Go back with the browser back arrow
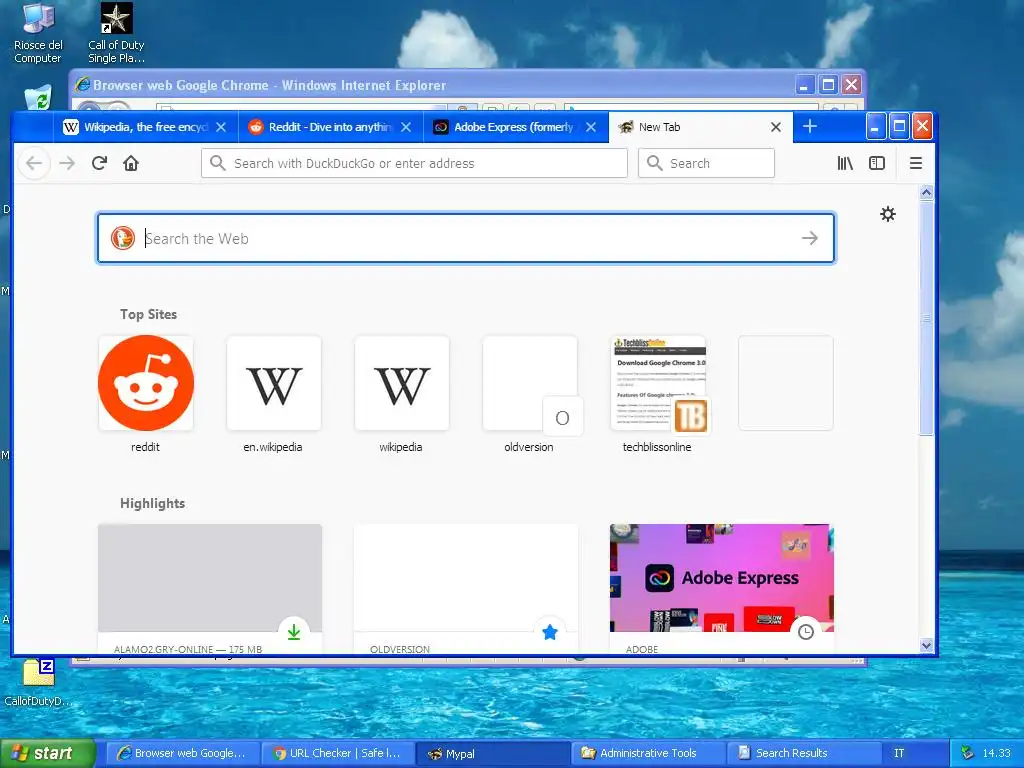Viewport: 1024px width, 768px height. pyautogui.click(x=34, y=163)
